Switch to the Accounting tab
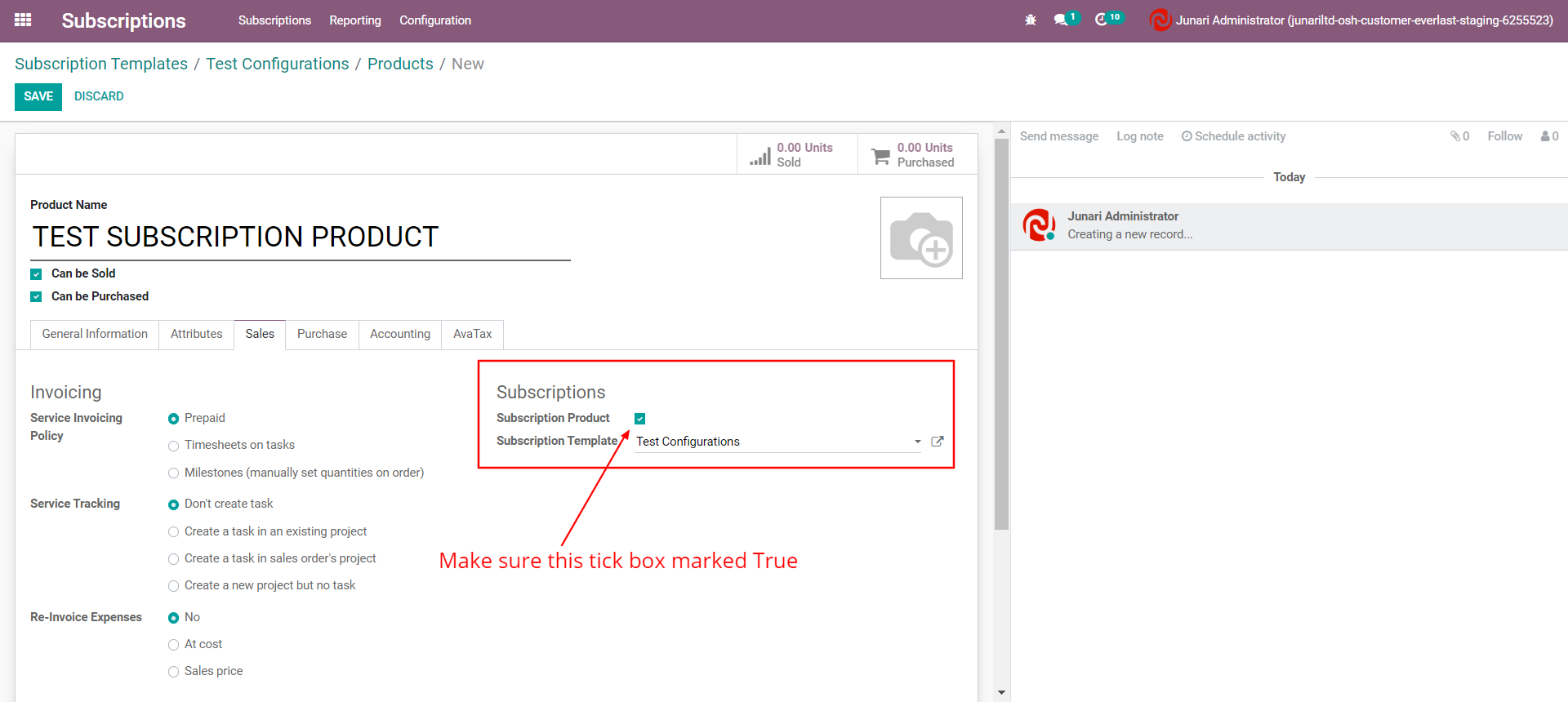The height and width of the screenshot is (702, 1568). 399,334
